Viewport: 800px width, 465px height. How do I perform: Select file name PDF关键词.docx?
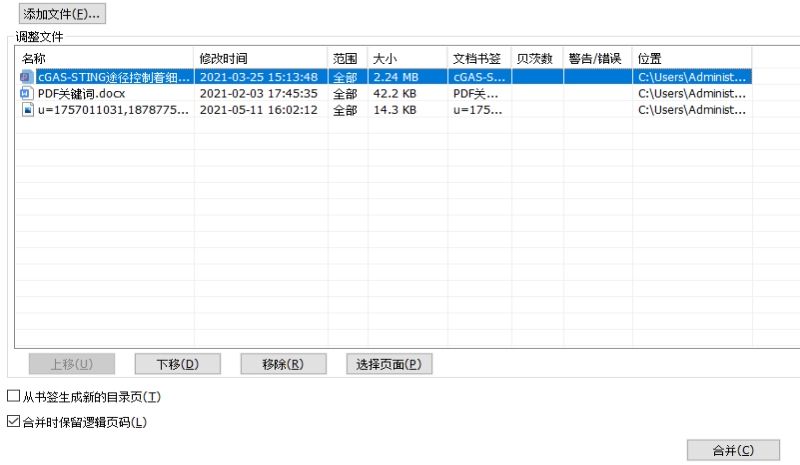pyautogui.click(x=82, y=94)
